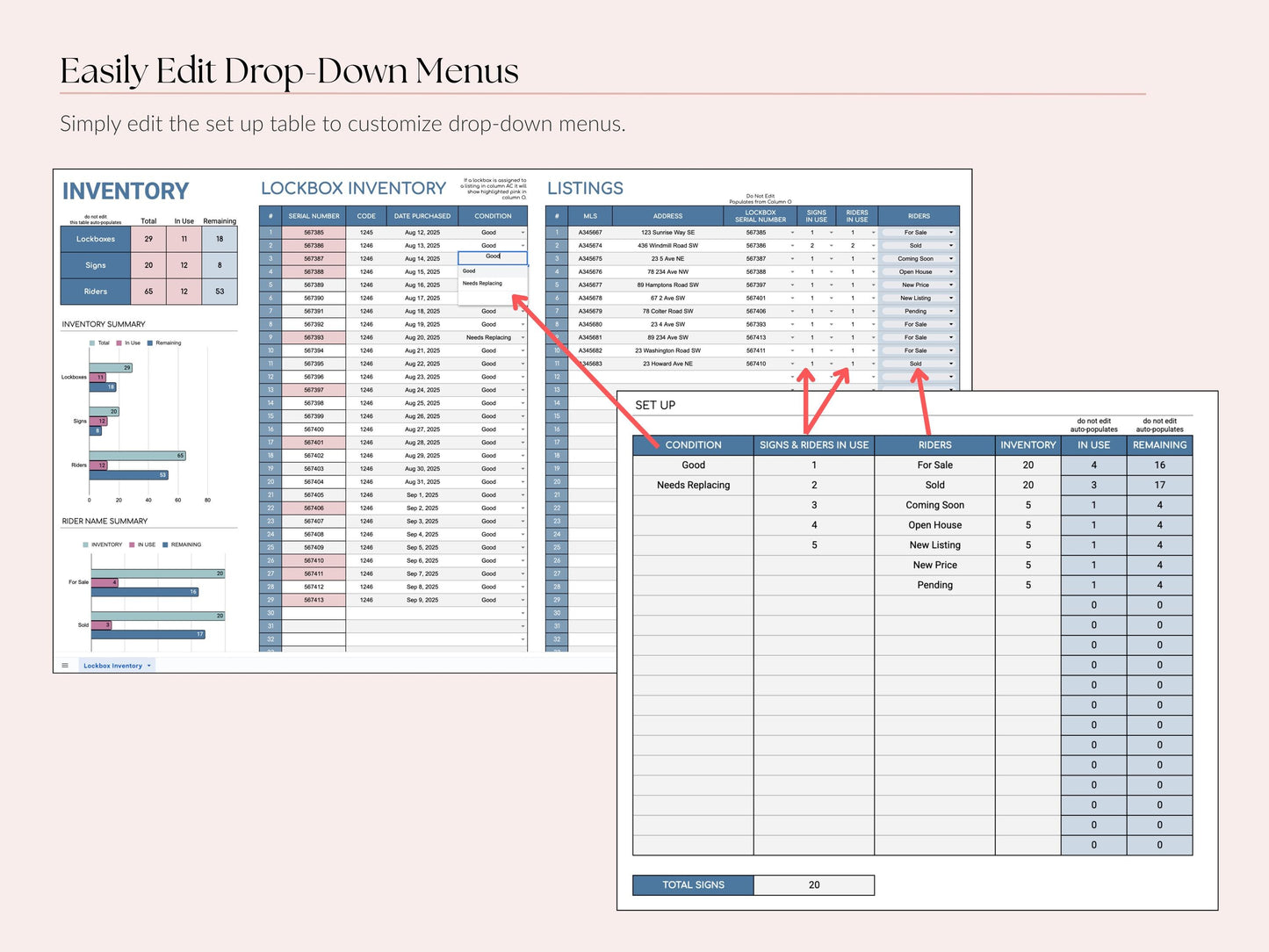This screenshot has width=1269, height=952.
Task: Select the CONDITION header in the Lockbox Inventory table
Action: pyautogui.click(x=493, y=216)
